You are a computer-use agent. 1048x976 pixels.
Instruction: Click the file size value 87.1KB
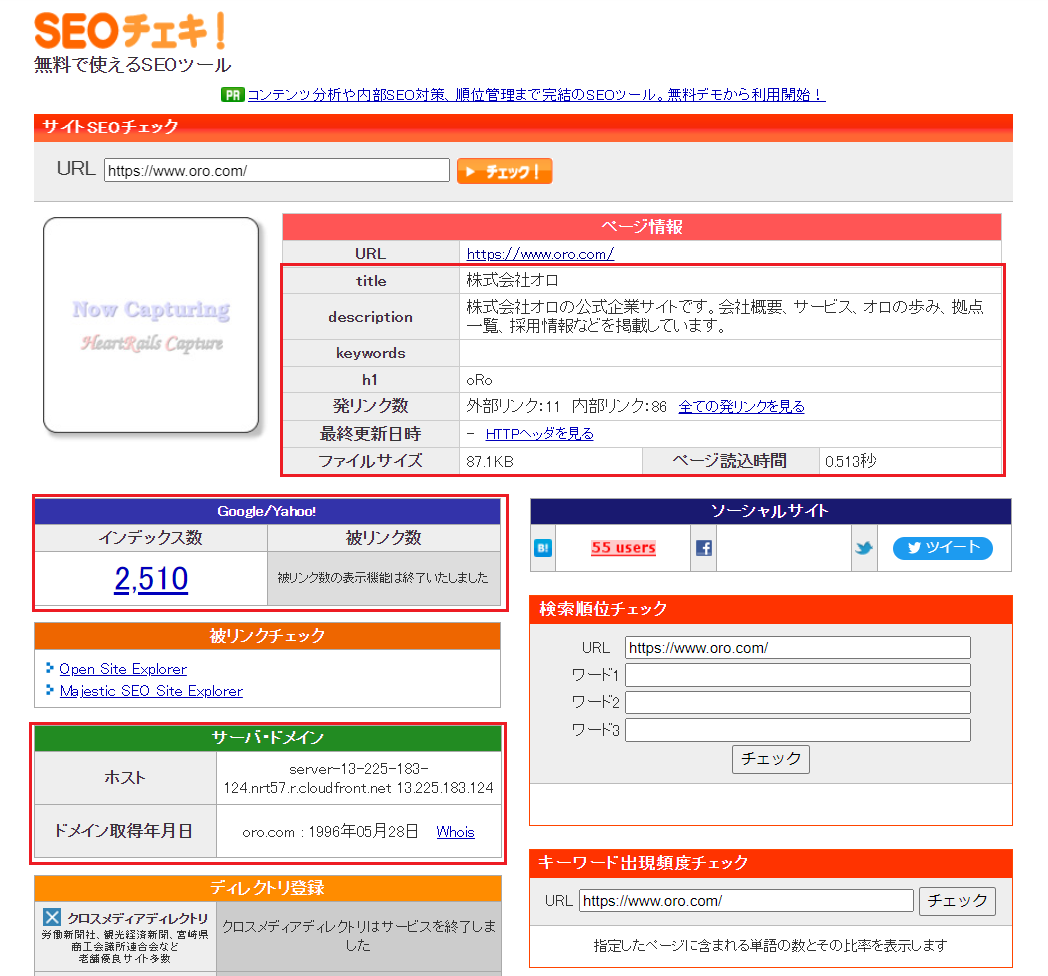click(x=490, y=462)
